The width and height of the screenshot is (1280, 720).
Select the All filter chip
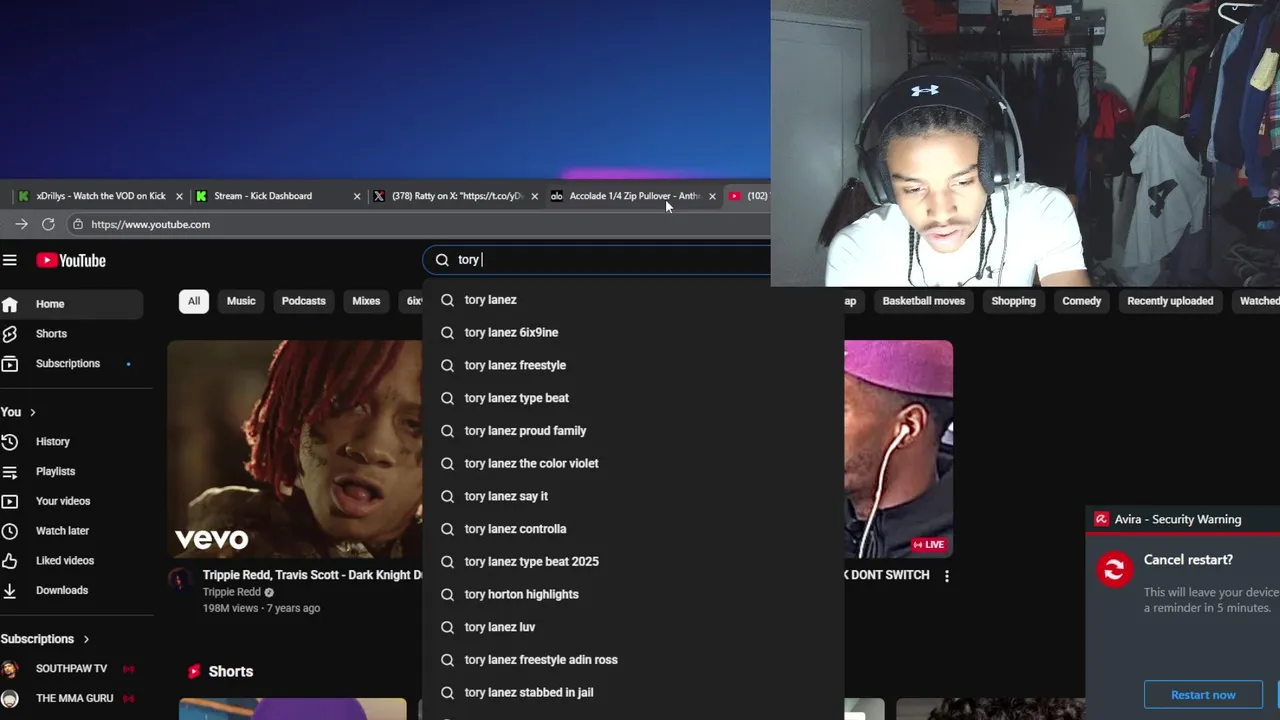click(194, 301)
